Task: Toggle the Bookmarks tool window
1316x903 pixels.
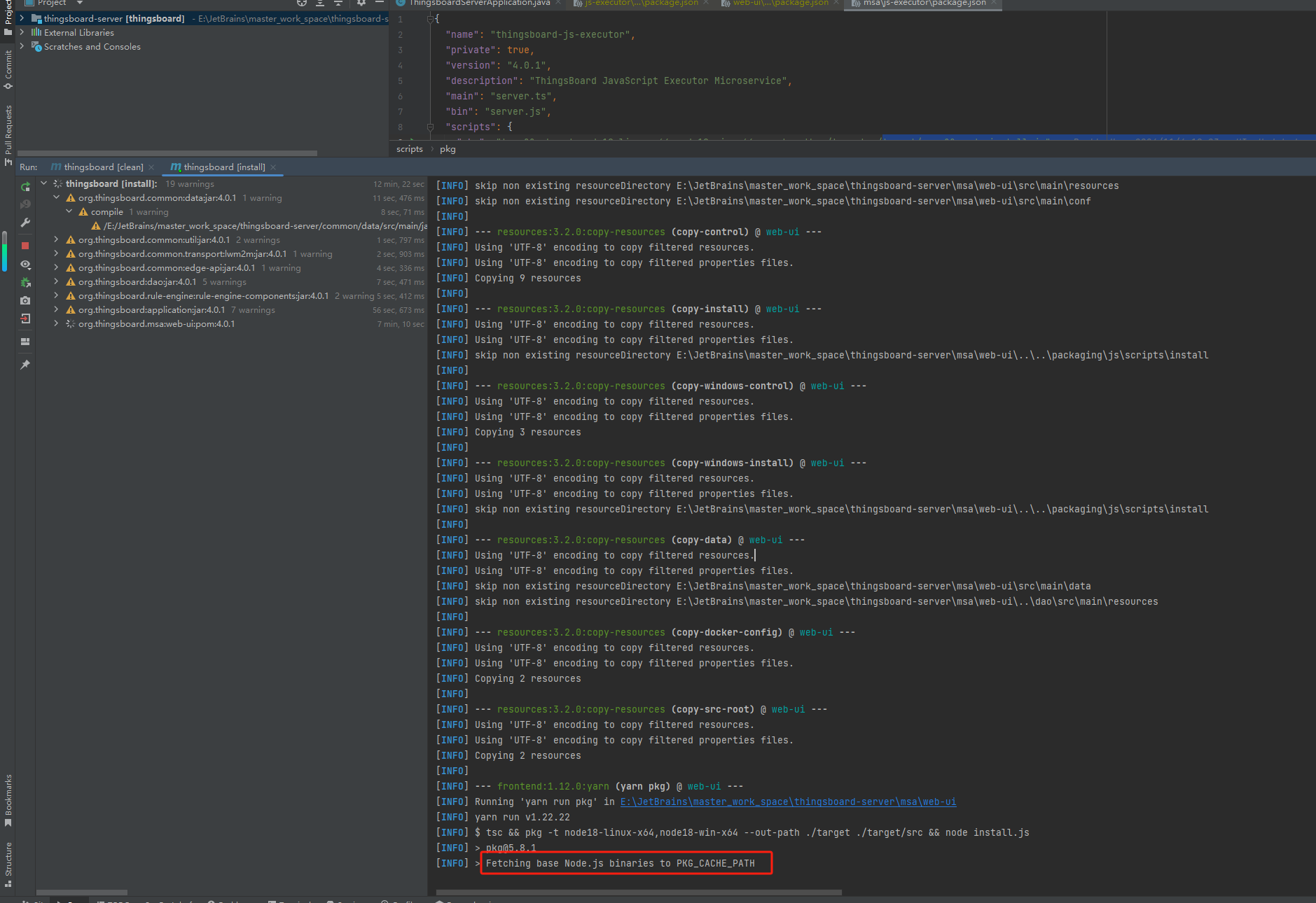Action: pos(8,799)
